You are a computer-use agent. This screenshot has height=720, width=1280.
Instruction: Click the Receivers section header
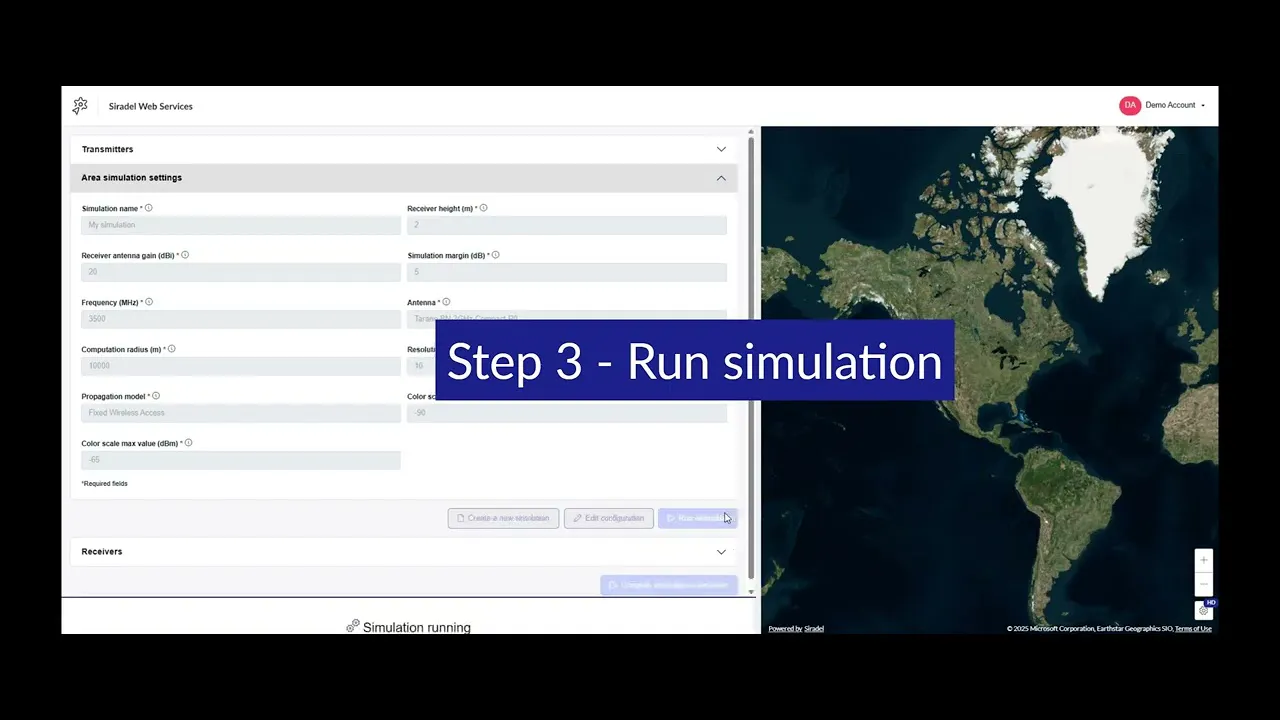(404, 552)
